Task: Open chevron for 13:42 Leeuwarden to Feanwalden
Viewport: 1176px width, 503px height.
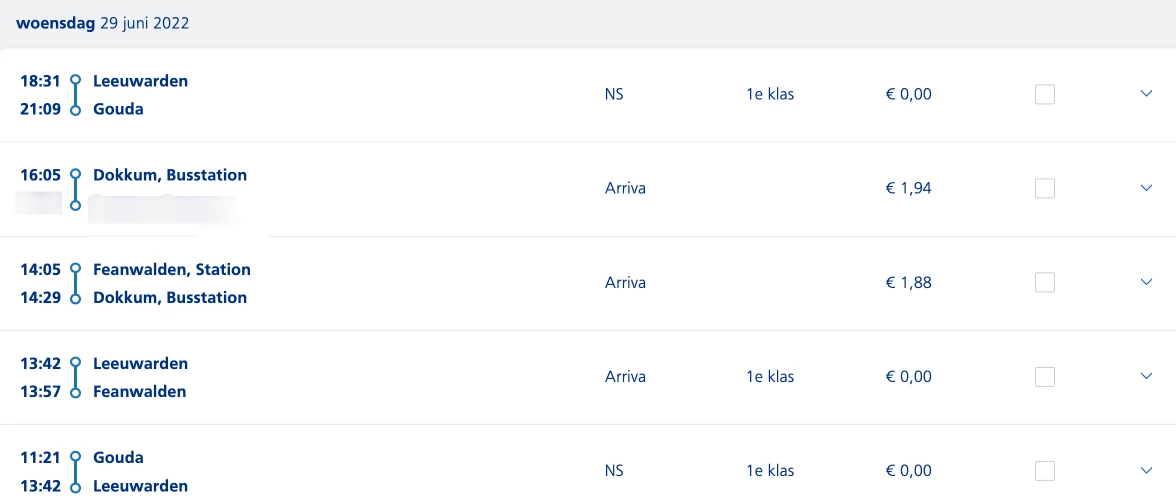Action: point(1147,376)
